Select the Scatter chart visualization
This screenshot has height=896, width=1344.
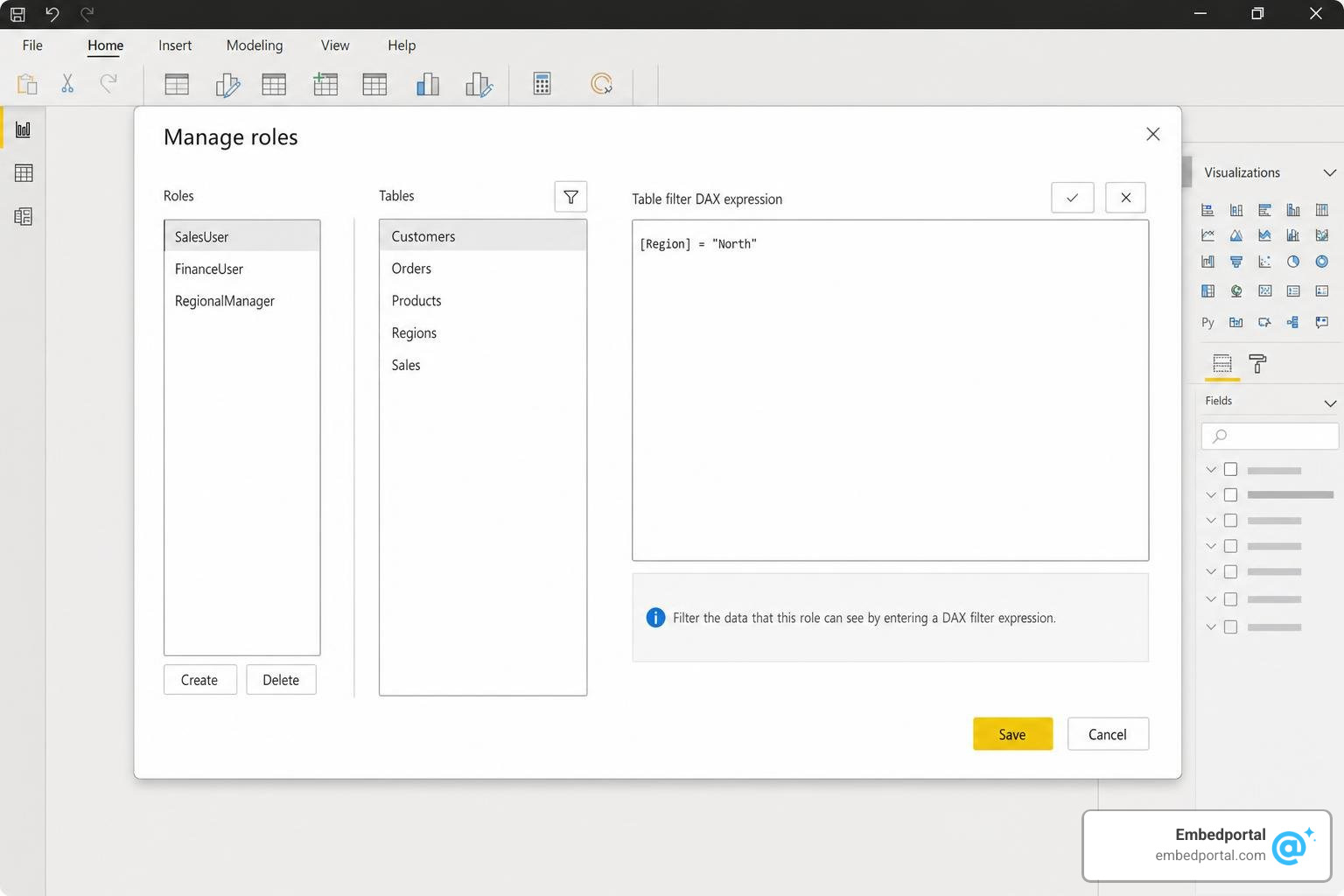(1265, 262)
